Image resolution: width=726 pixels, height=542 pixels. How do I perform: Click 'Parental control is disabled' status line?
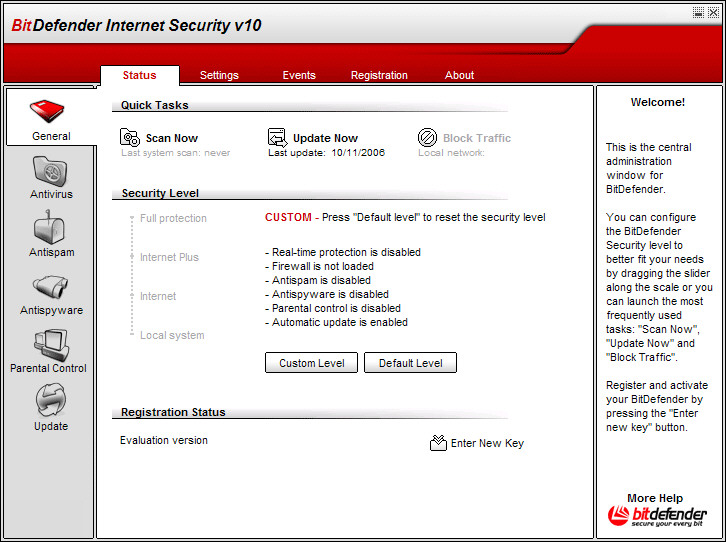pos(333,308)
